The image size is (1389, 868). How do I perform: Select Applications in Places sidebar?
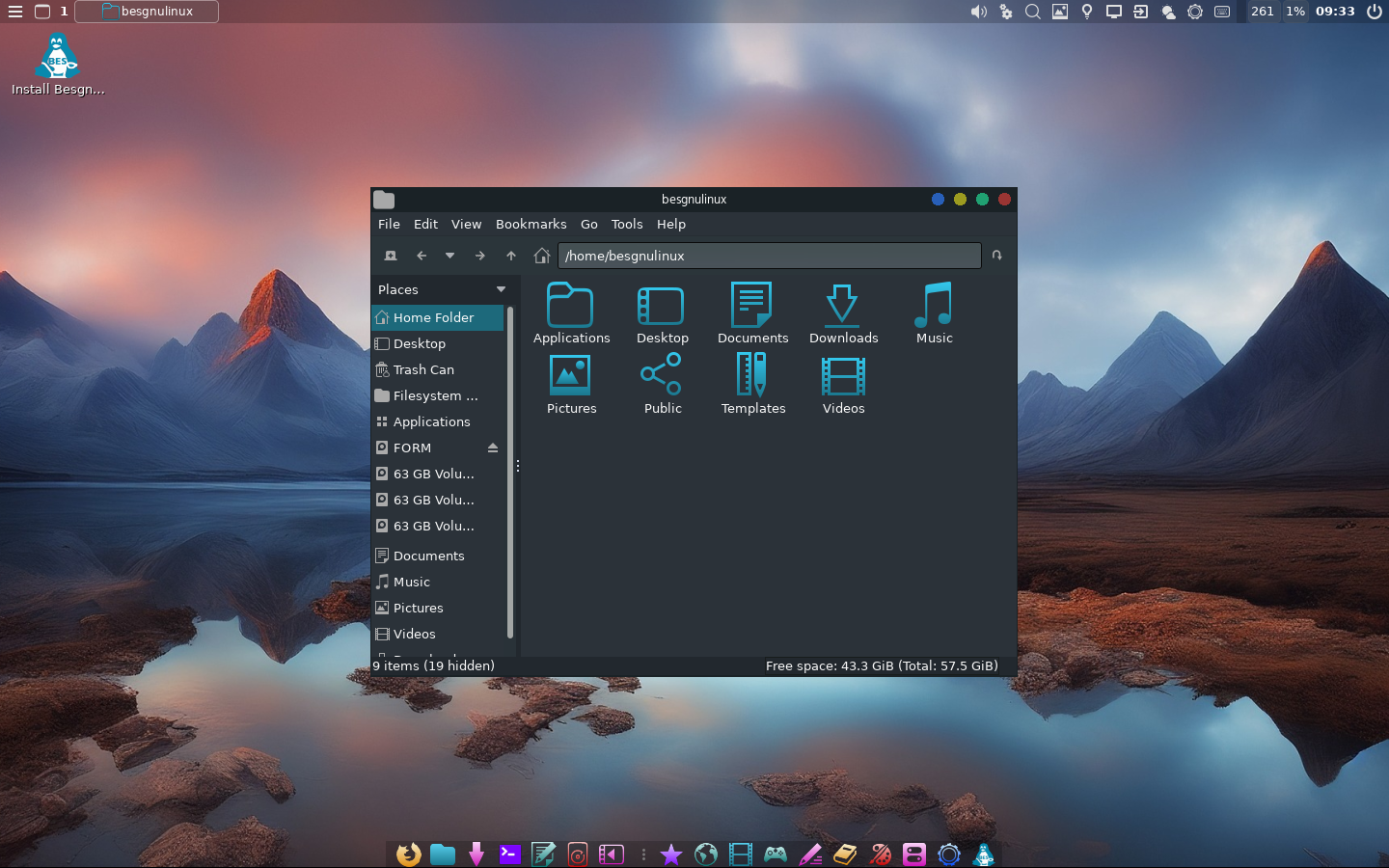438,421
